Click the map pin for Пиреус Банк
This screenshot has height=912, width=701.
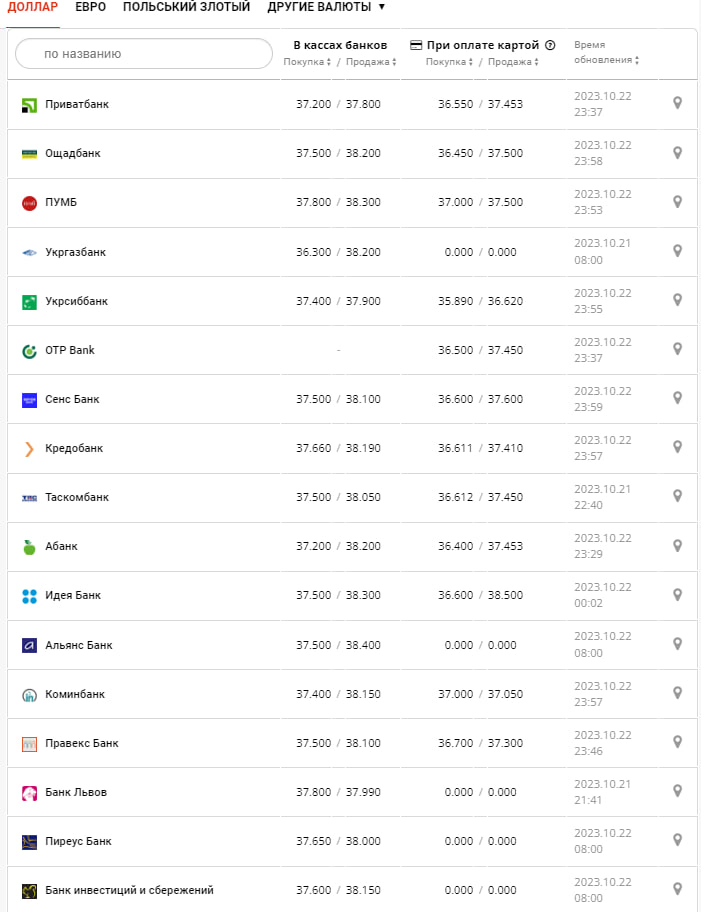(x=677, y=840)
